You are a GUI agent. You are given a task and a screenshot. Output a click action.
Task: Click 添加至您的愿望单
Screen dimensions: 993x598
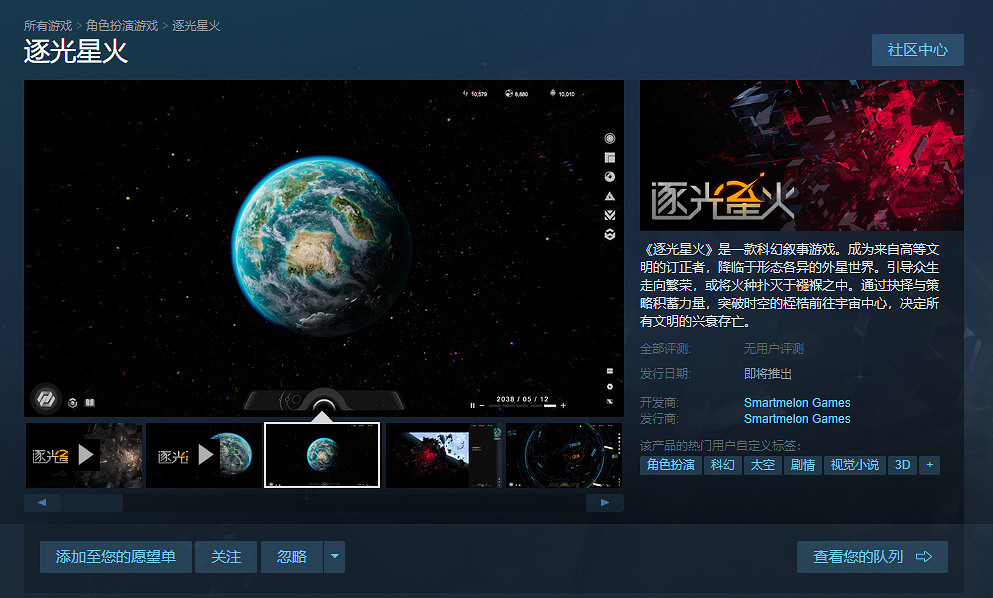[115, 557]
